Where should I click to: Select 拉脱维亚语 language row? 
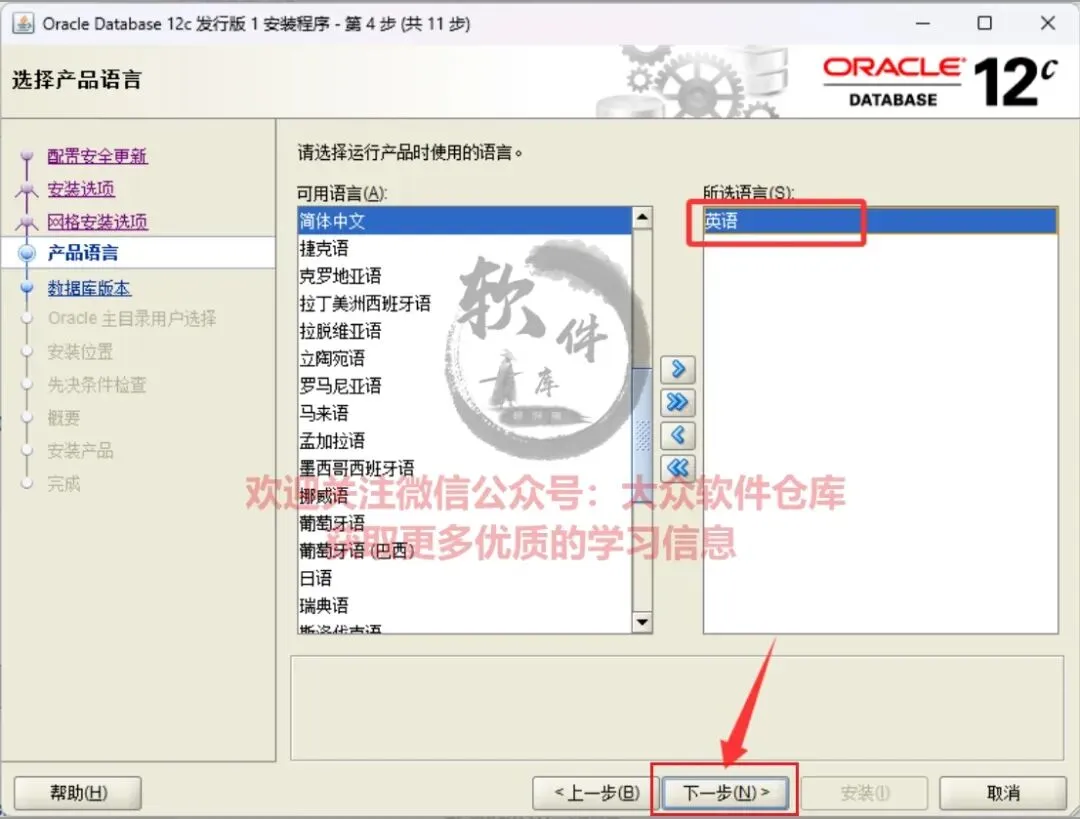coord(465,331)
